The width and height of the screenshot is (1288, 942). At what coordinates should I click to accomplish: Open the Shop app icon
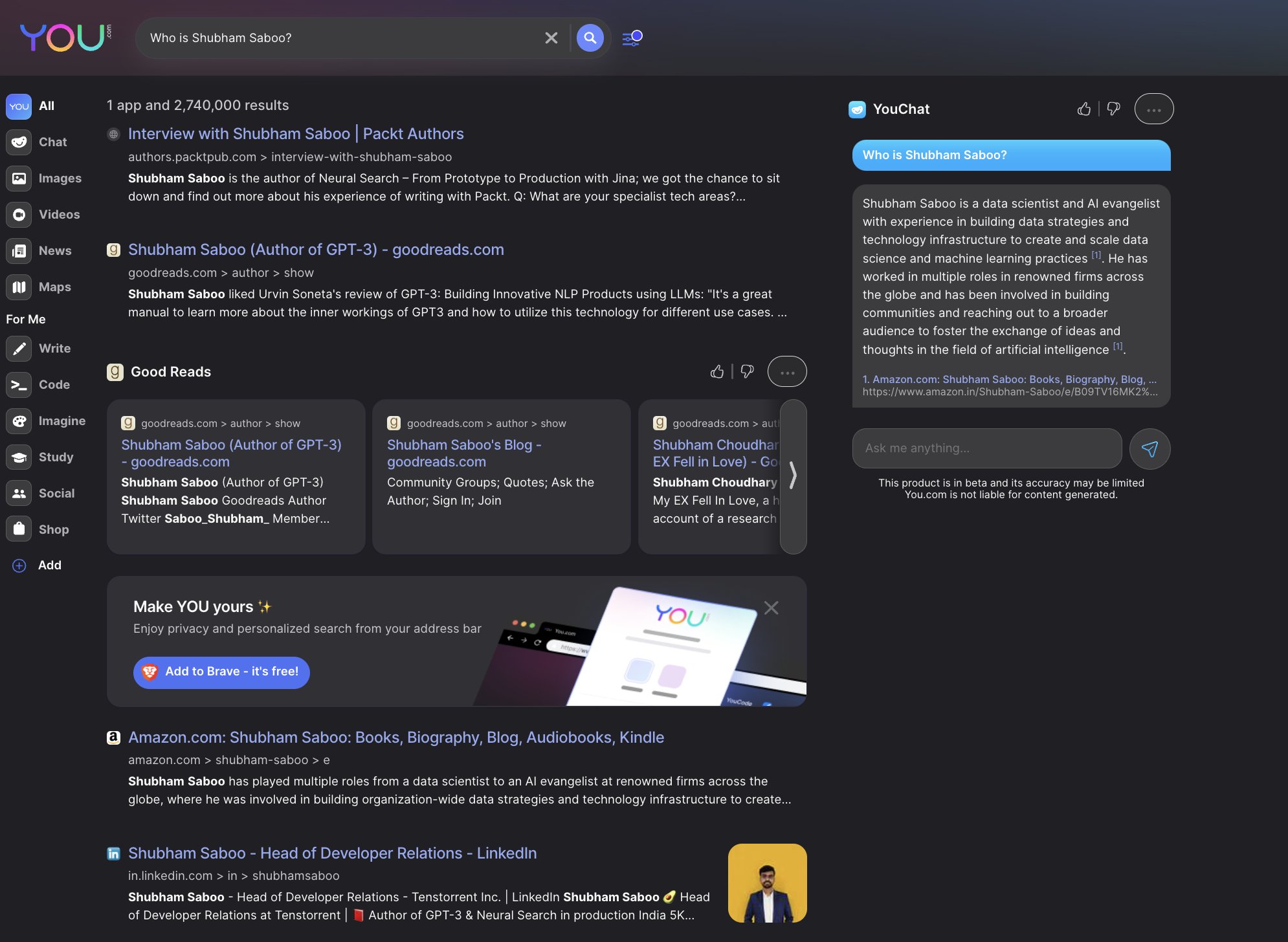19,530
